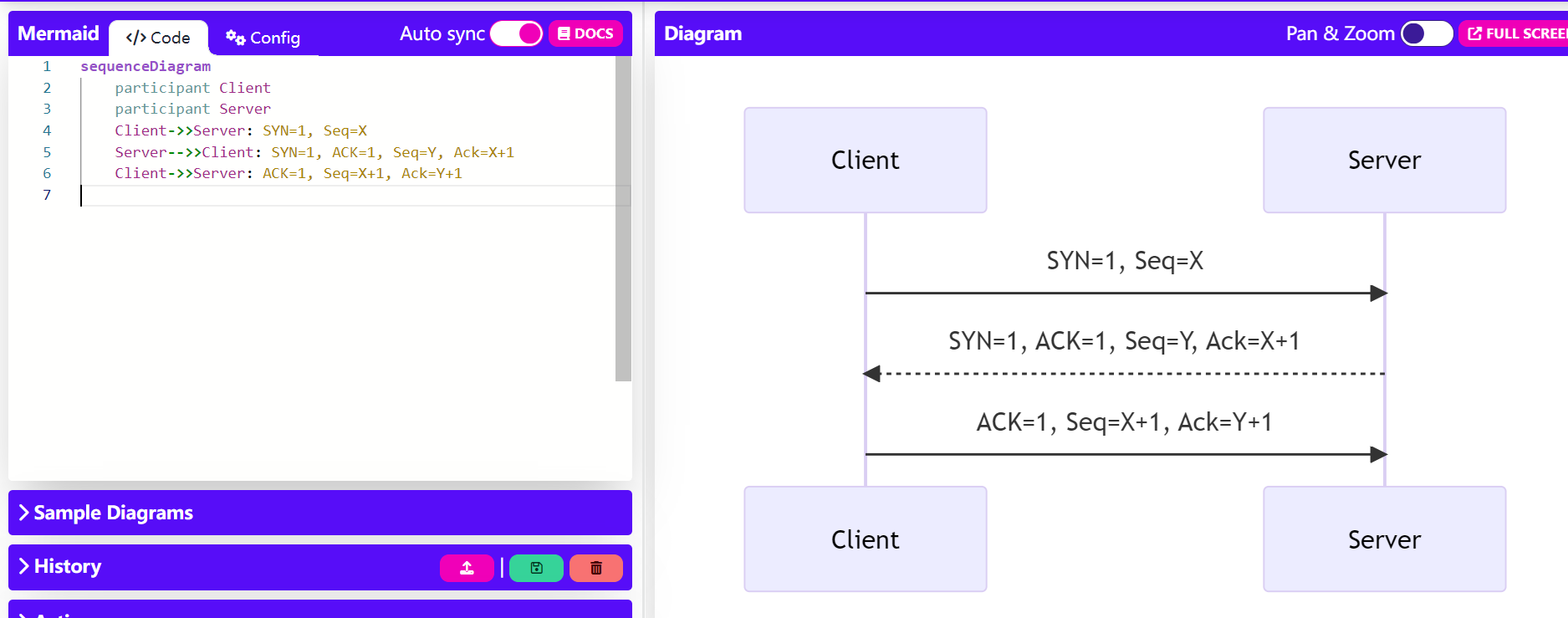Toggle the Auto sync switch
Screen dimensions: 1568x618
click(x=517, y=33)
